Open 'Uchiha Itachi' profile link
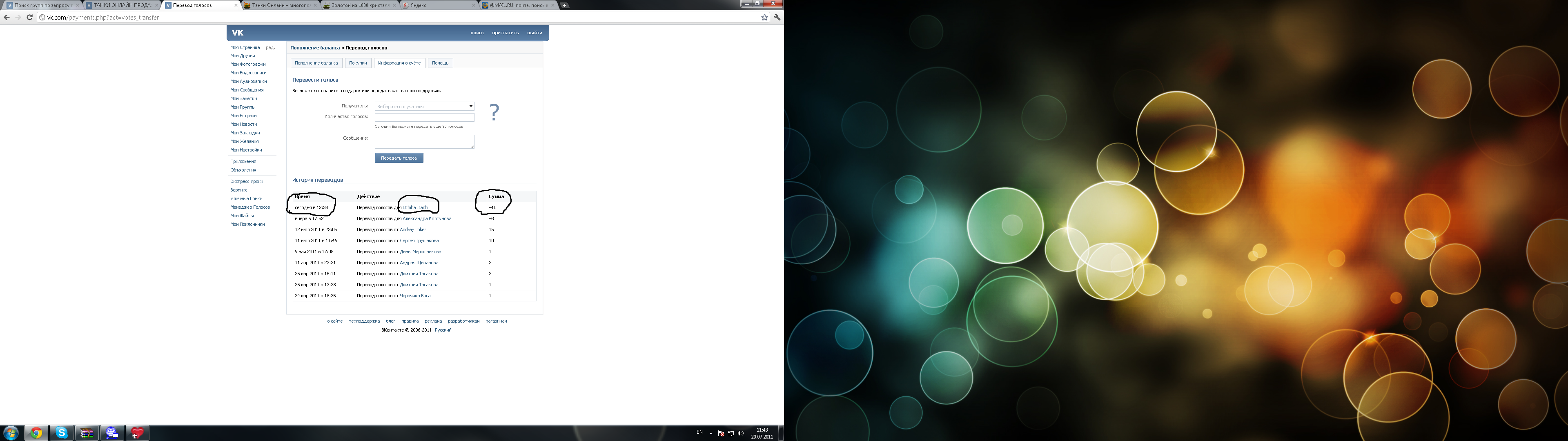 [x=415, y=208]
